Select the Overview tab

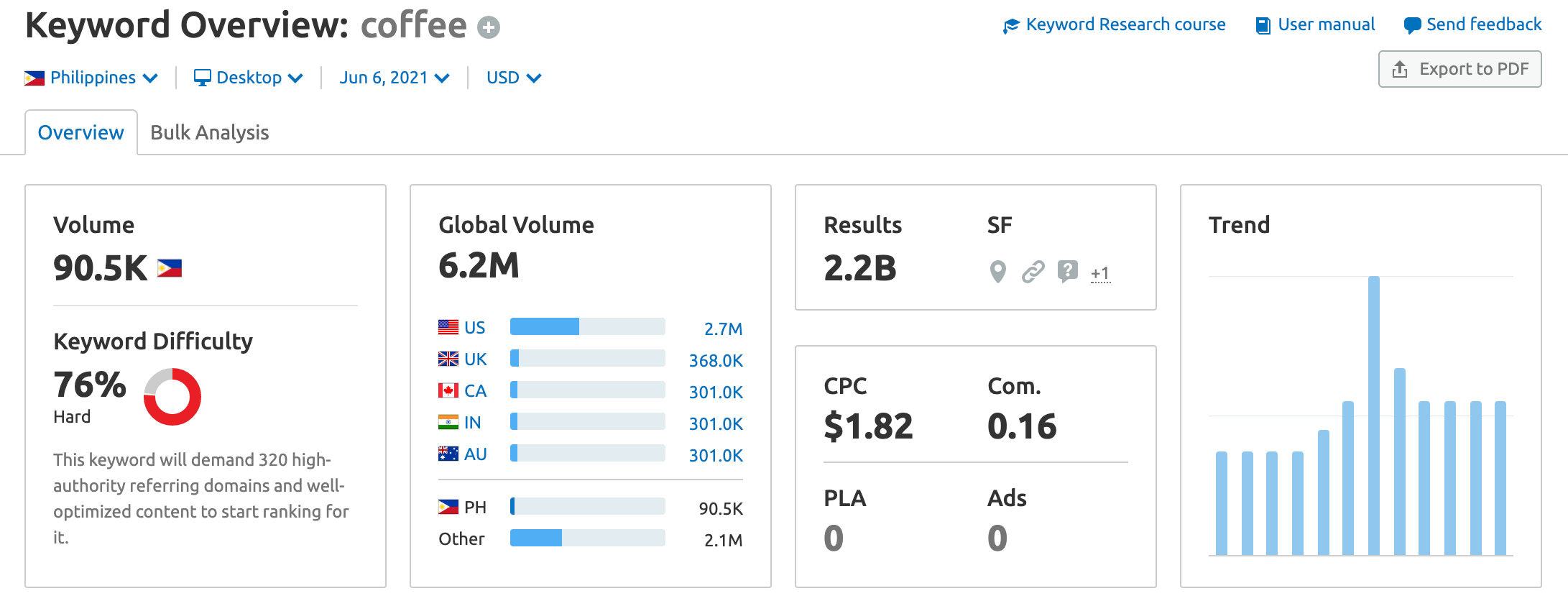coord(80,133)
